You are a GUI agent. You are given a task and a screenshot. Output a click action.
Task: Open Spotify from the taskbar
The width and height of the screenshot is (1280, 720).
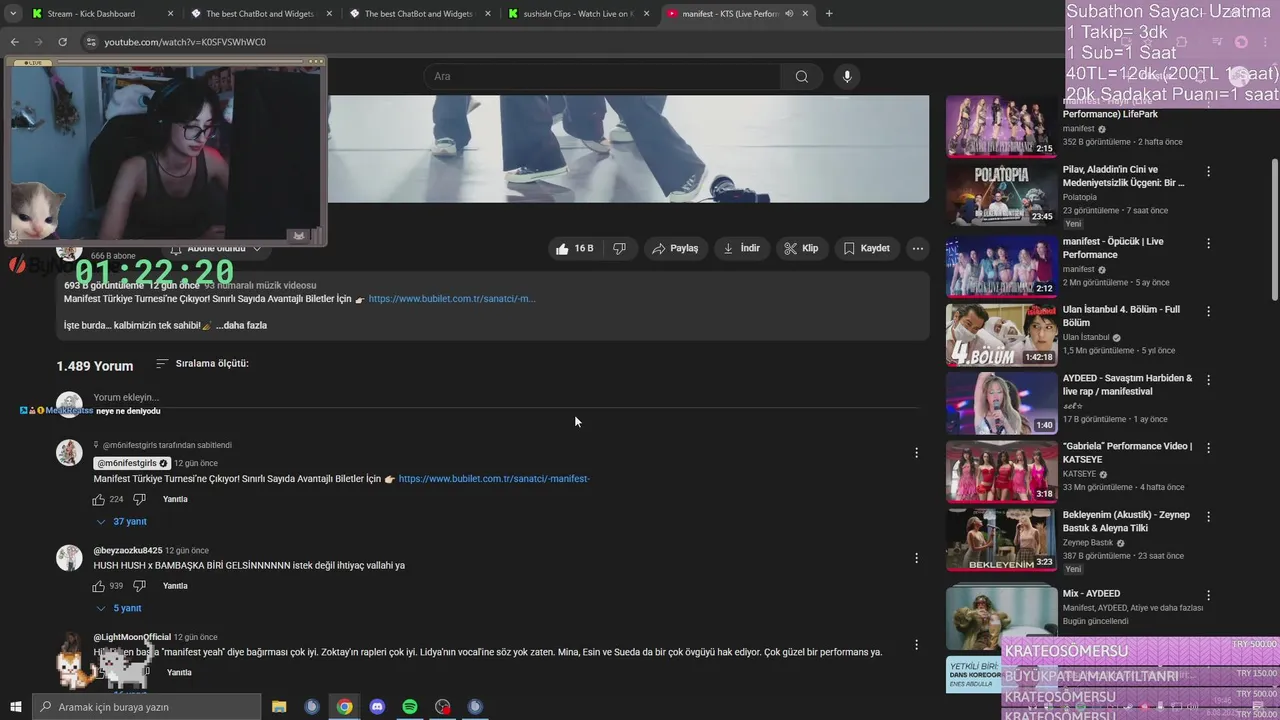[410, 707]
